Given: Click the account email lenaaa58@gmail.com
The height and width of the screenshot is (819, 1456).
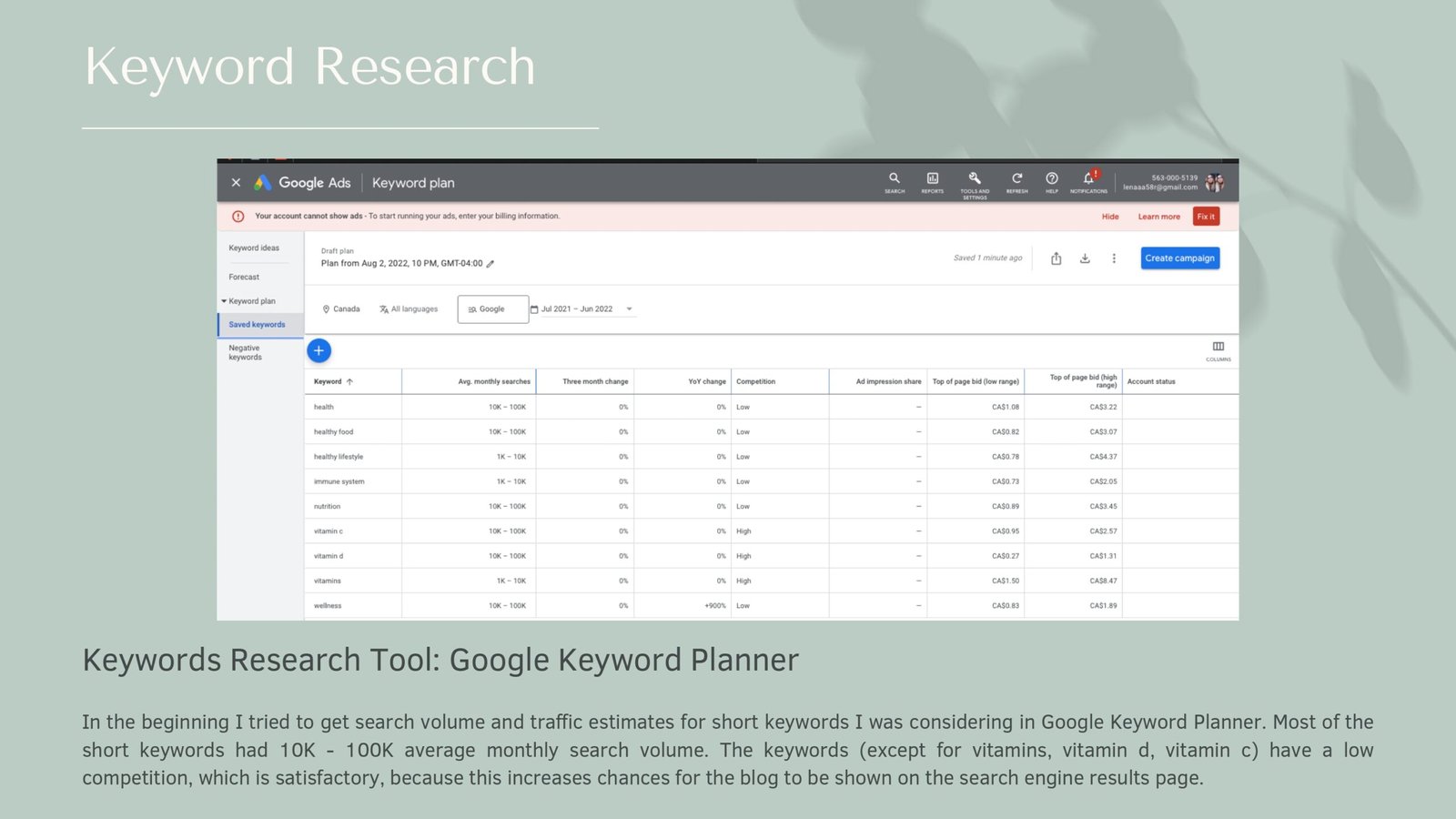Looking at the screenshot, I should click(x=1160, y=187).
